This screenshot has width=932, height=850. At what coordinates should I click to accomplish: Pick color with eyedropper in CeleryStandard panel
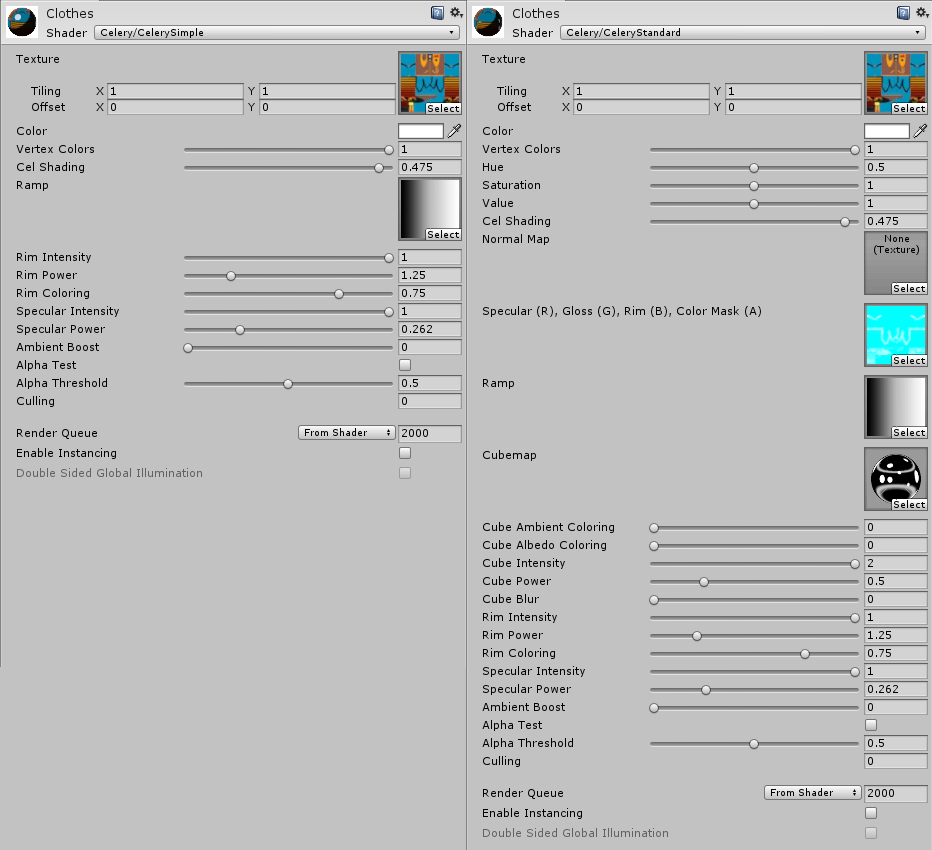[920, 131]
